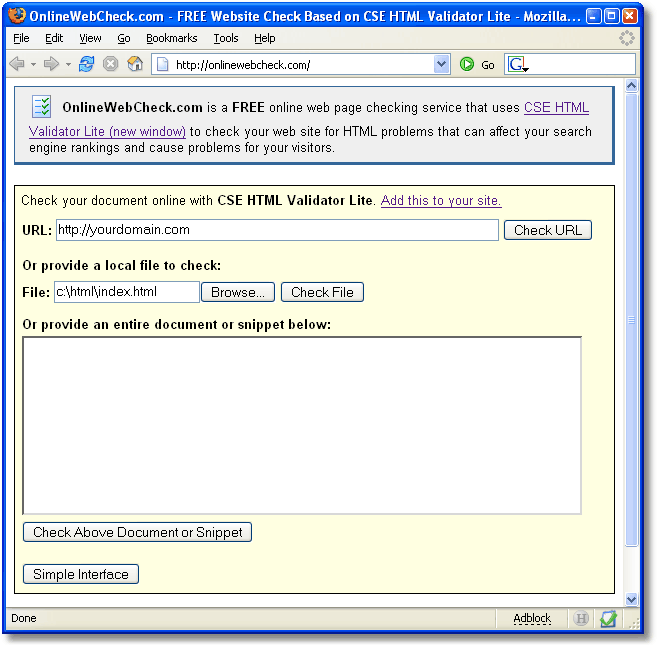Open the Help menu

pos(265,38)
